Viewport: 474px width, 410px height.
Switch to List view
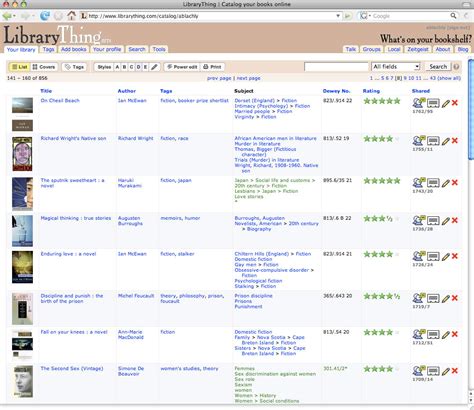19,67
